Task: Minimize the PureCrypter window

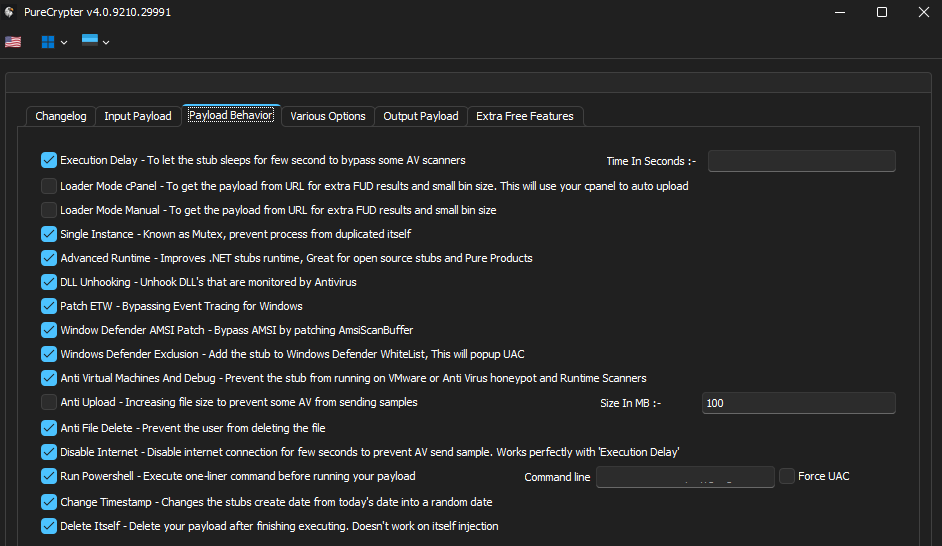Action: tap(840, 12)
